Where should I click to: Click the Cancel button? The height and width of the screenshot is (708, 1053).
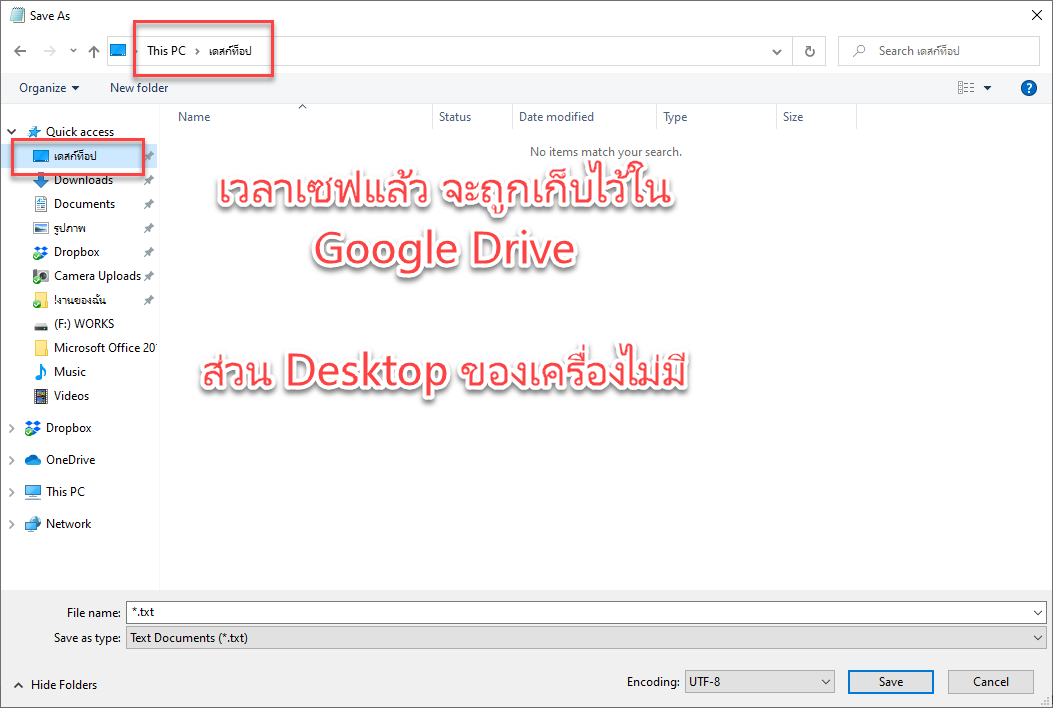(991, 682)
